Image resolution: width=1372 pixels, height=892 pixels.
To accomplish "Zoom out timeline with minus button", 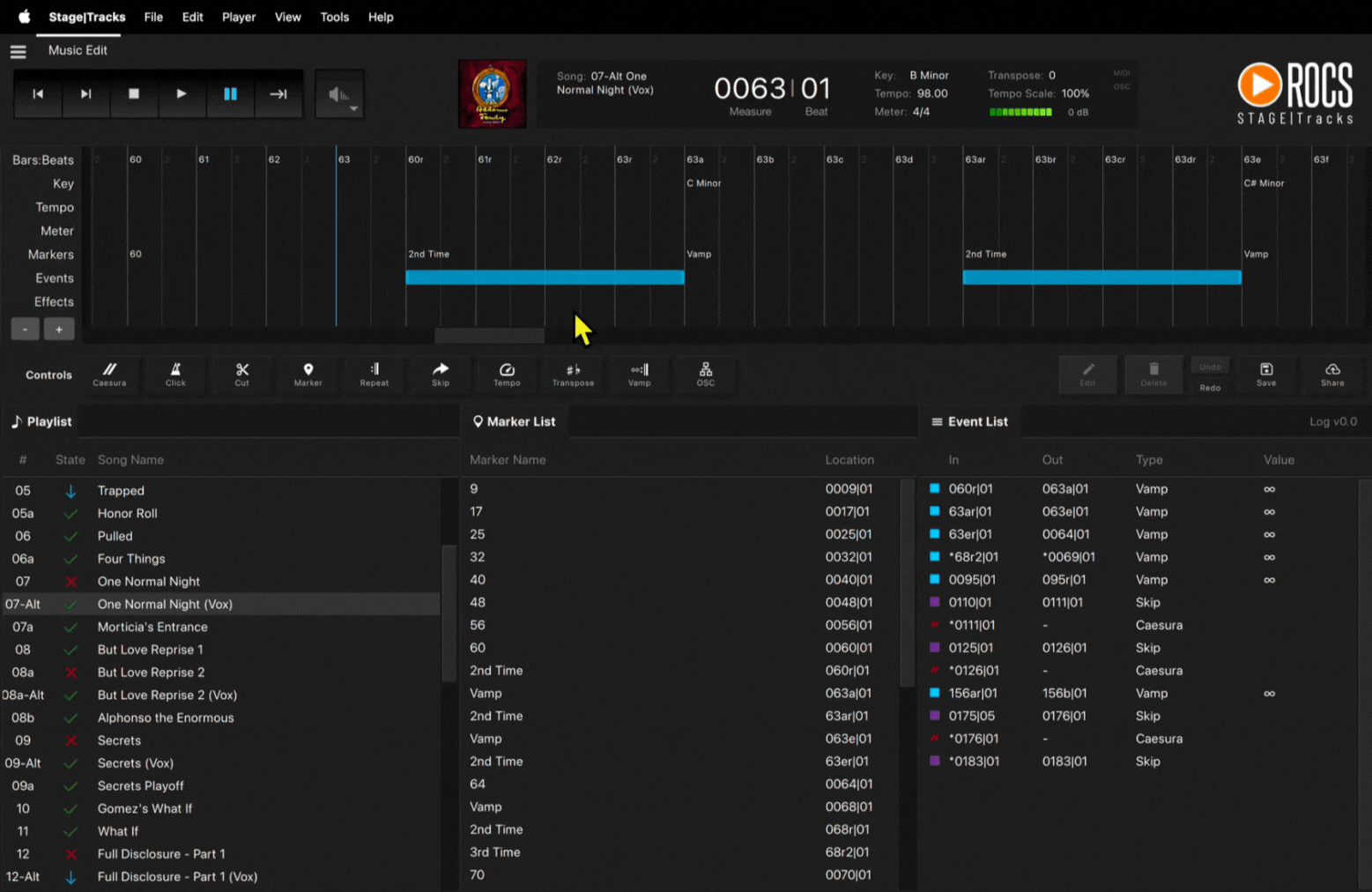I will tap(25, 329).
